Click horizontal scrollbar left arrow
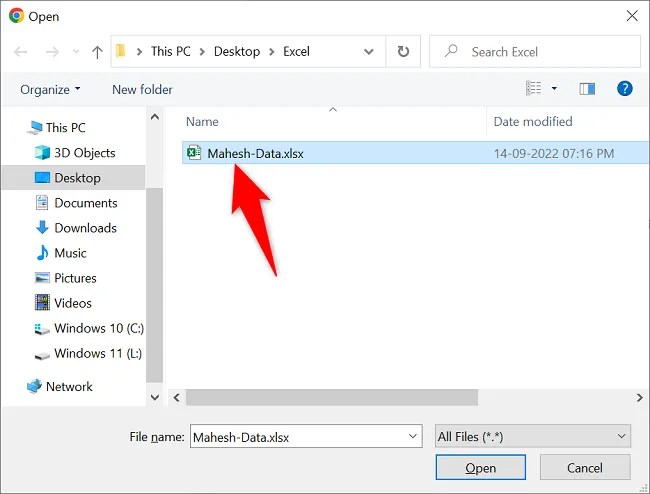This screenshot has height=494, width=650. pos(177,397)
